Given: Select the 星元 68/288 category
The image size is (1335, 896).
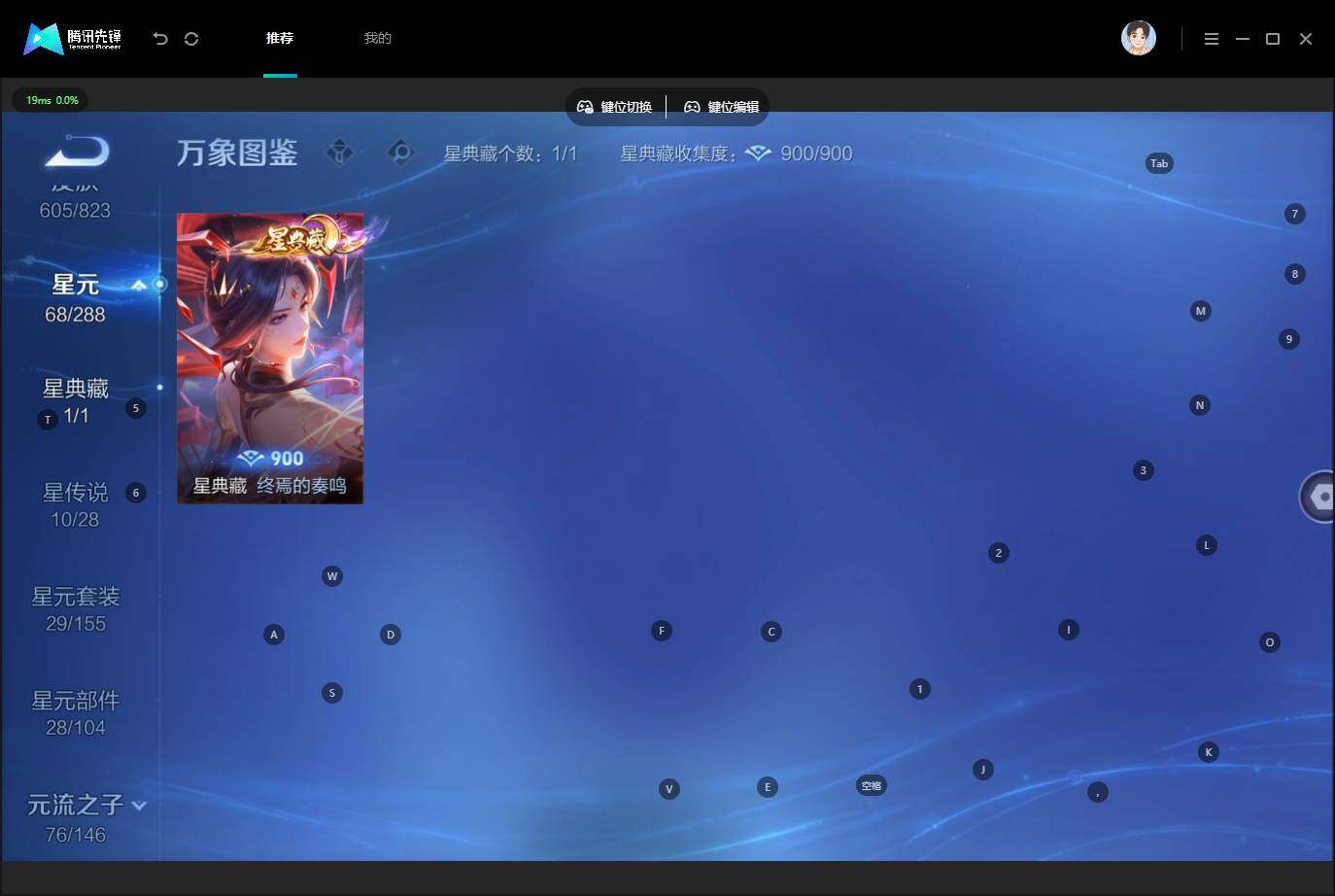Looking at the screenshot, I should 76,297.
